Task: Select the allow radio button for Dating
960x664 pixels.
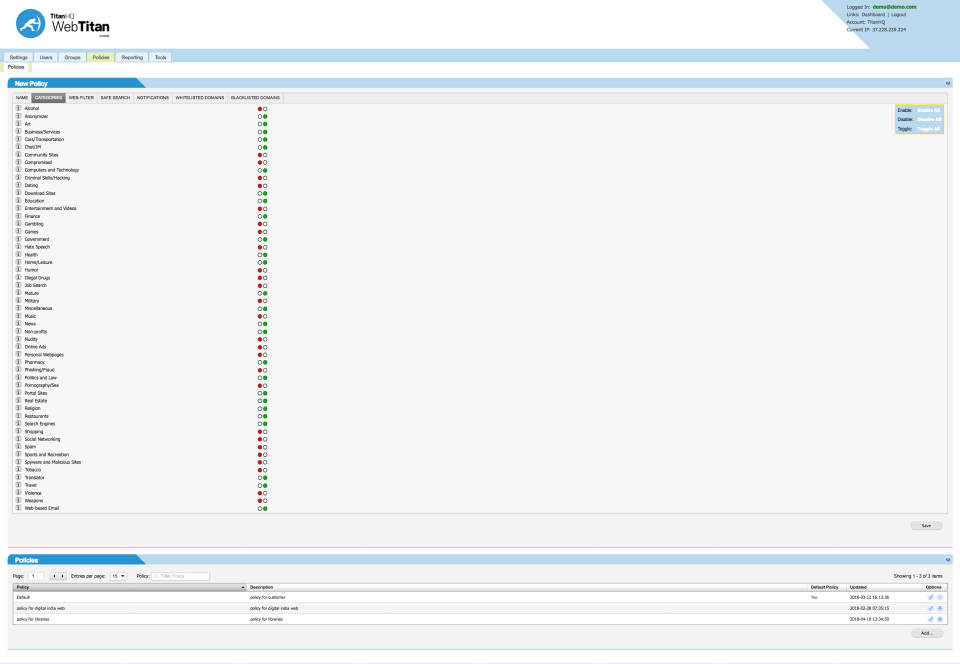Action: click(265, 185)
